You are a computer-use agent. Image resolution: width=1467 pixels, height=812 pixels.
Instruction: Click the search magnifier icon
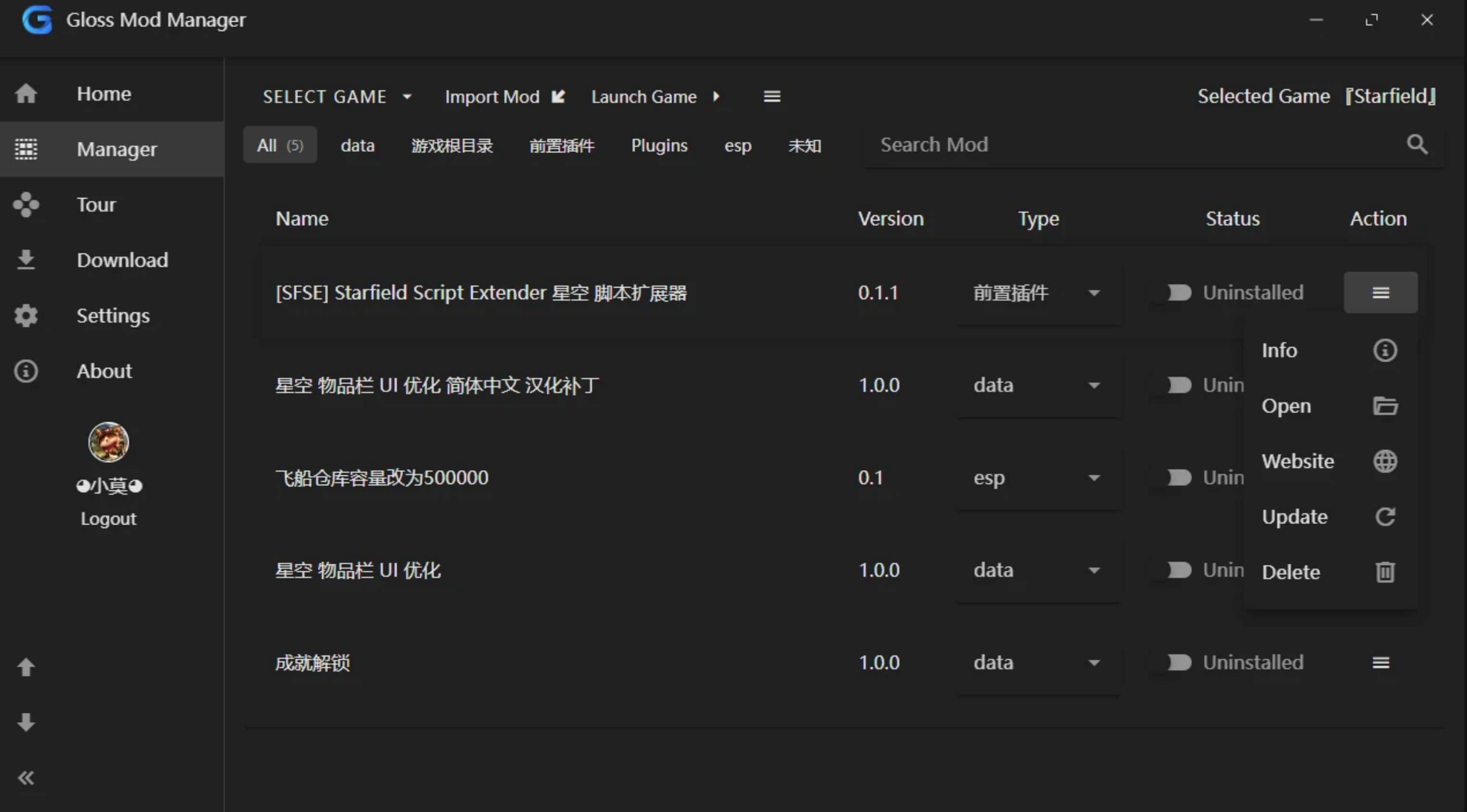pyautogui.click(x=1417, y=145)
